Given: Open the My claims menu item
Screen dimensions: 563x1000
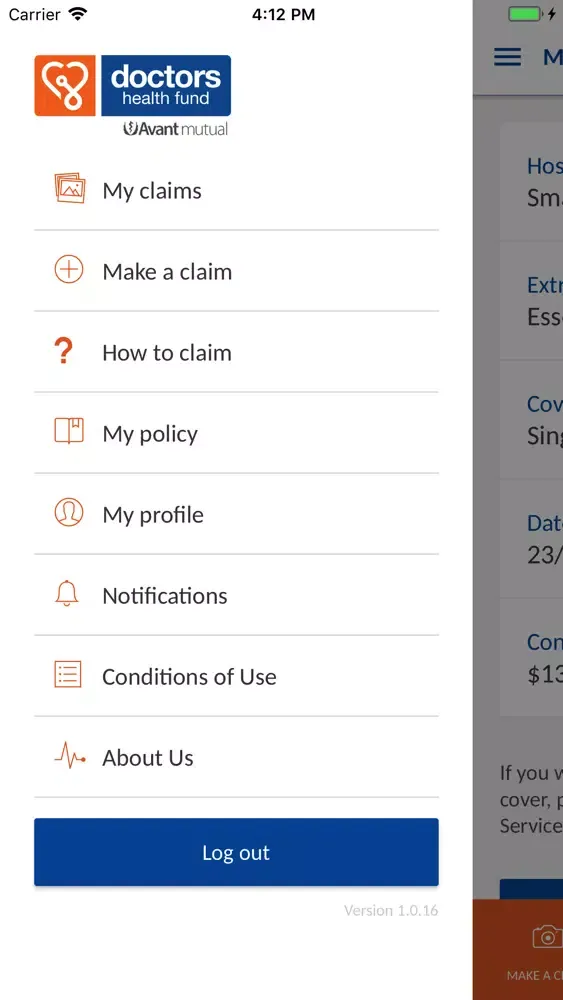Looking at the screenshot, I should pos(237,190).
